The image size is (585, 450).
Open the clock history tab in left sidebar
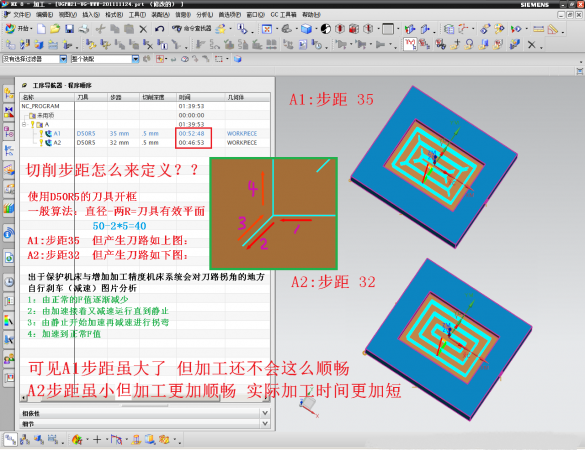click(9, 282)
